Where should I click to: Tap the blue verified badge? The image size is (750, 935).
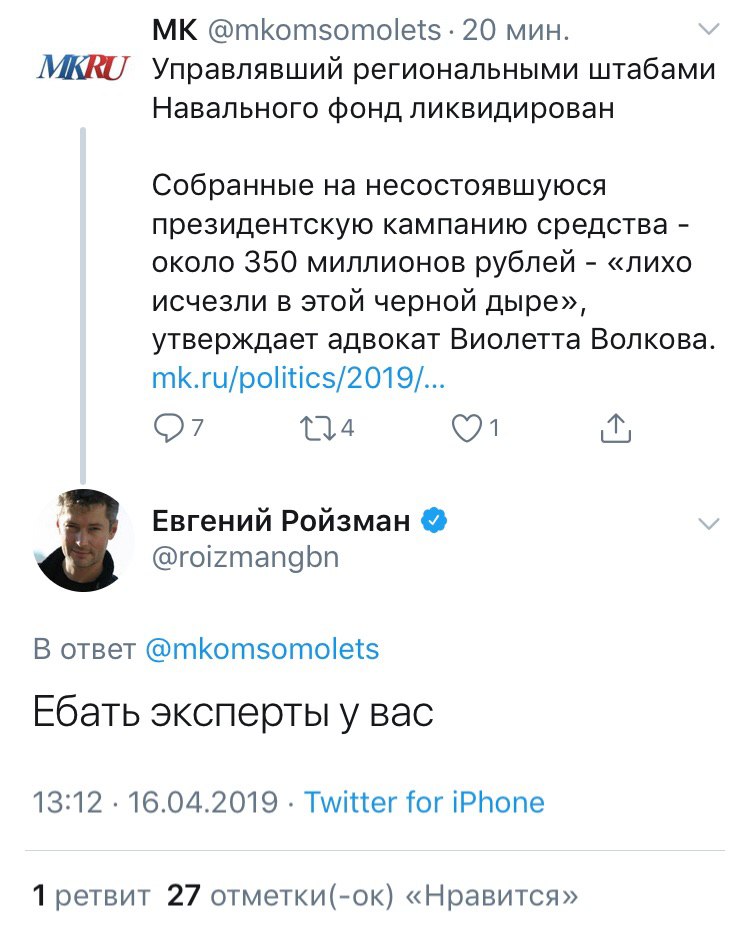pyautogui.click(x=433, y=520)
